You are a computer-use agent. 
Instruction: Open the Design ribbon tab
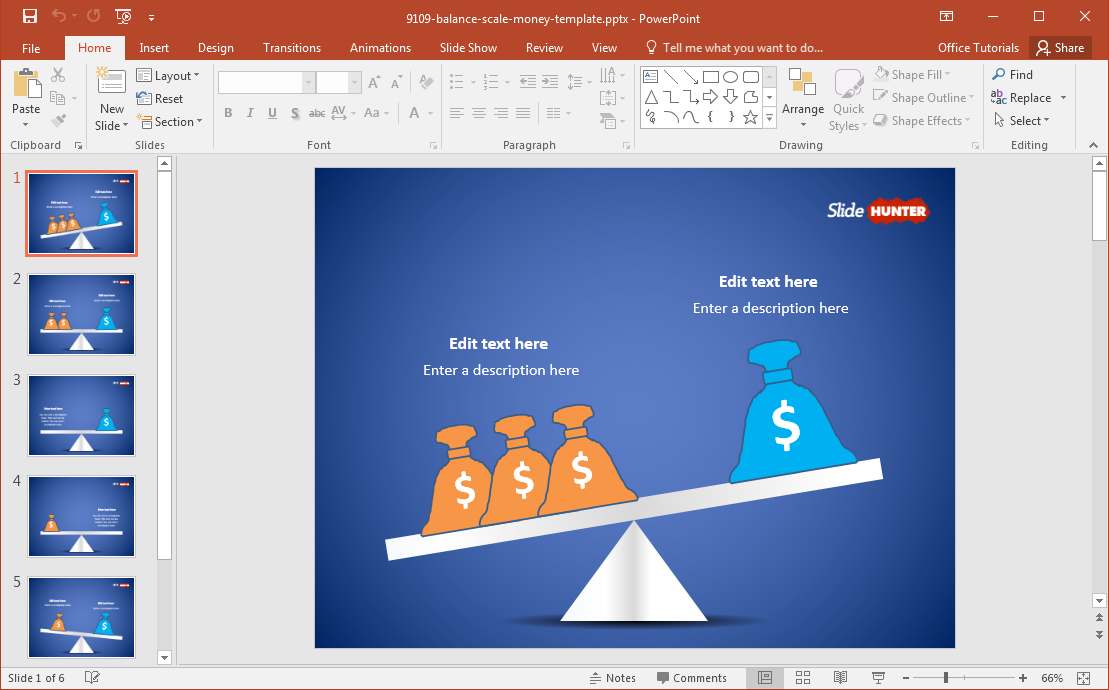[216, 48]
